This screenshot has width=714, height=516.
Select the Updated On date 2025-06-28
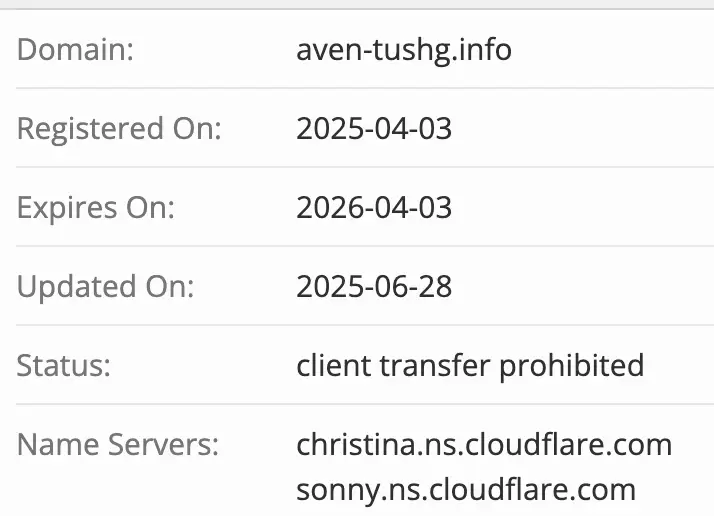tap(374, 286)
